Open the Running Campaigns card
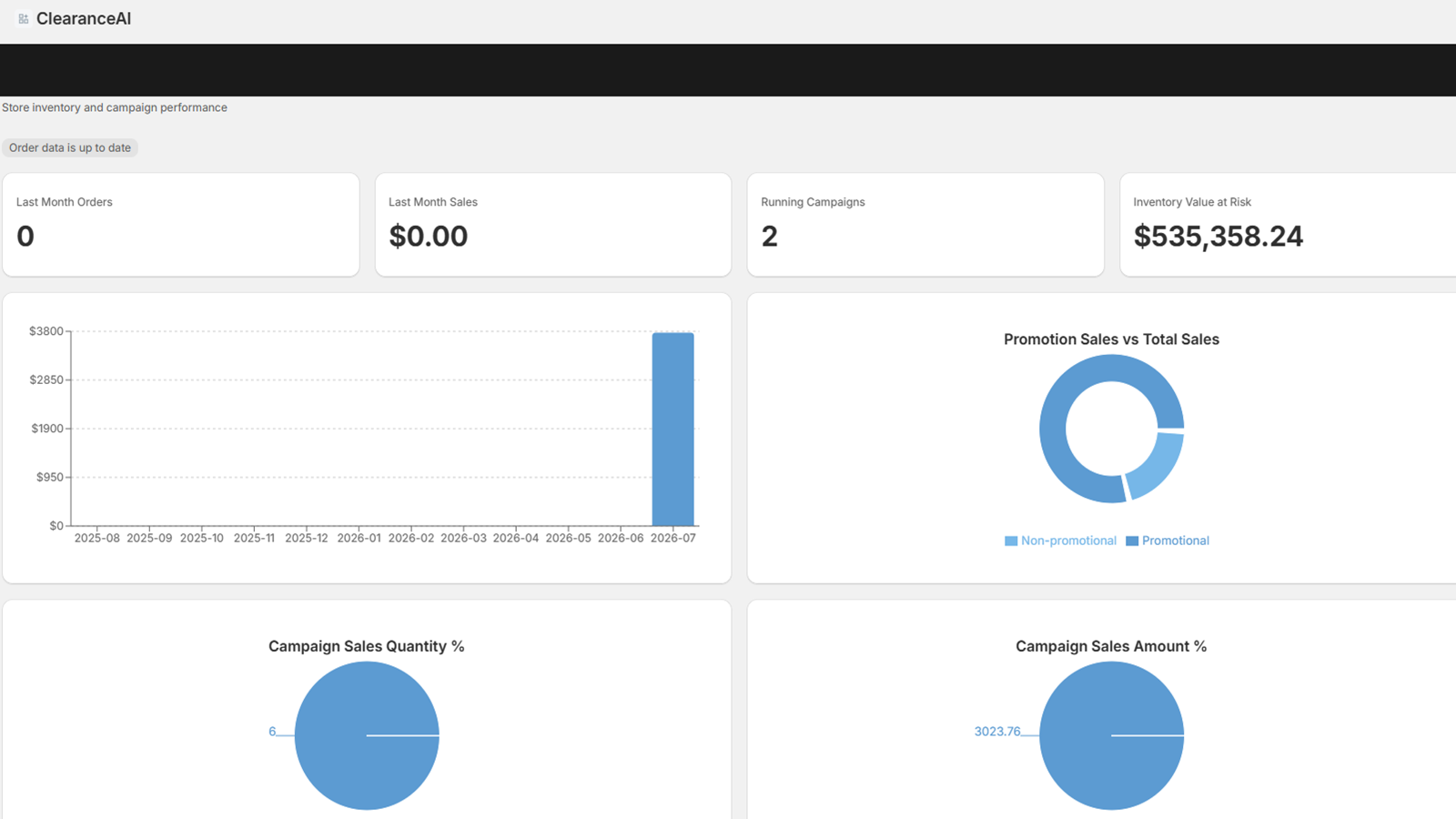 925,225
